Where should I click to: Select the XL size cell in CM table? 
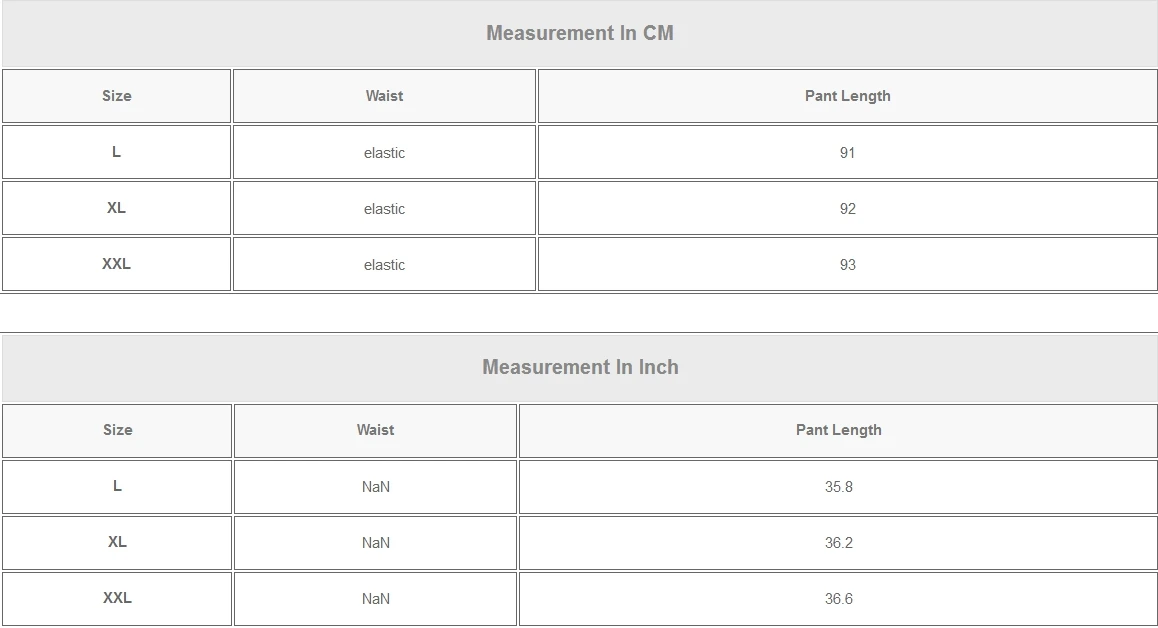[x=117, y=208]
